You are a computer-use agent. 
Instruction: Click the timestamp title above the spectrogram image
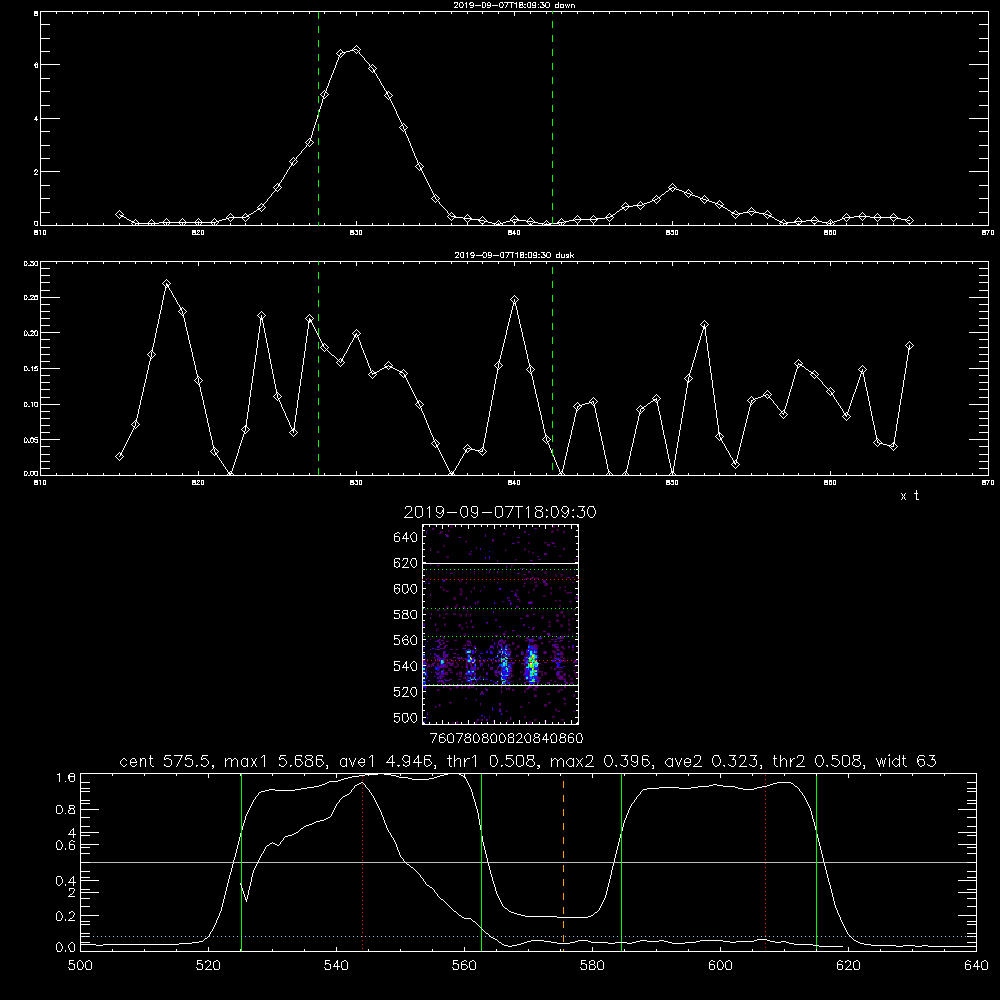[x=500, y=512]
